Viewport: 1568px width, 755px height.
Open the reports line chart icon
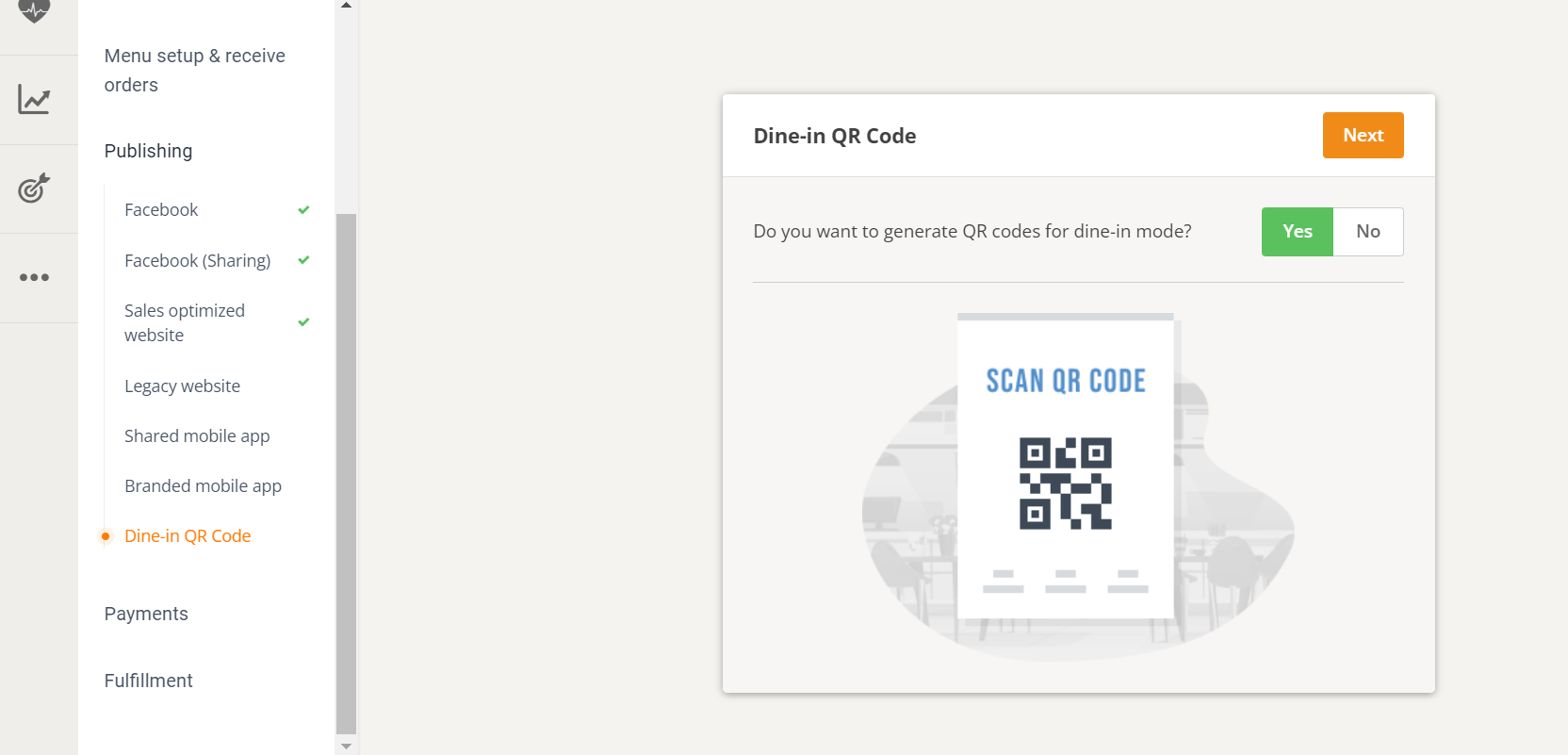[34, 99]
